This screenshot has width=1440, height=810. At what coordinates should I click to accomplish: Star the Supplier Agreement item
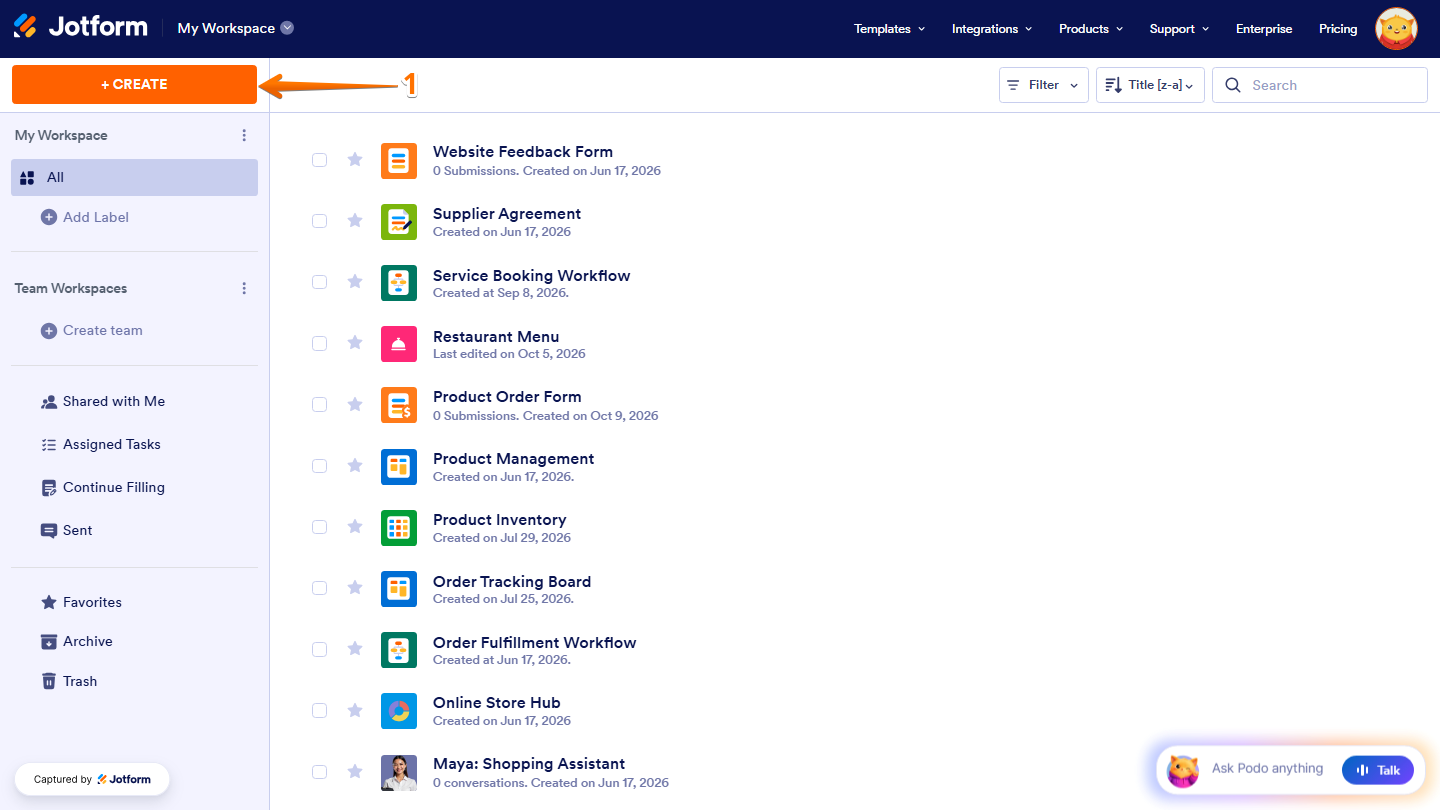coord(355,221)
